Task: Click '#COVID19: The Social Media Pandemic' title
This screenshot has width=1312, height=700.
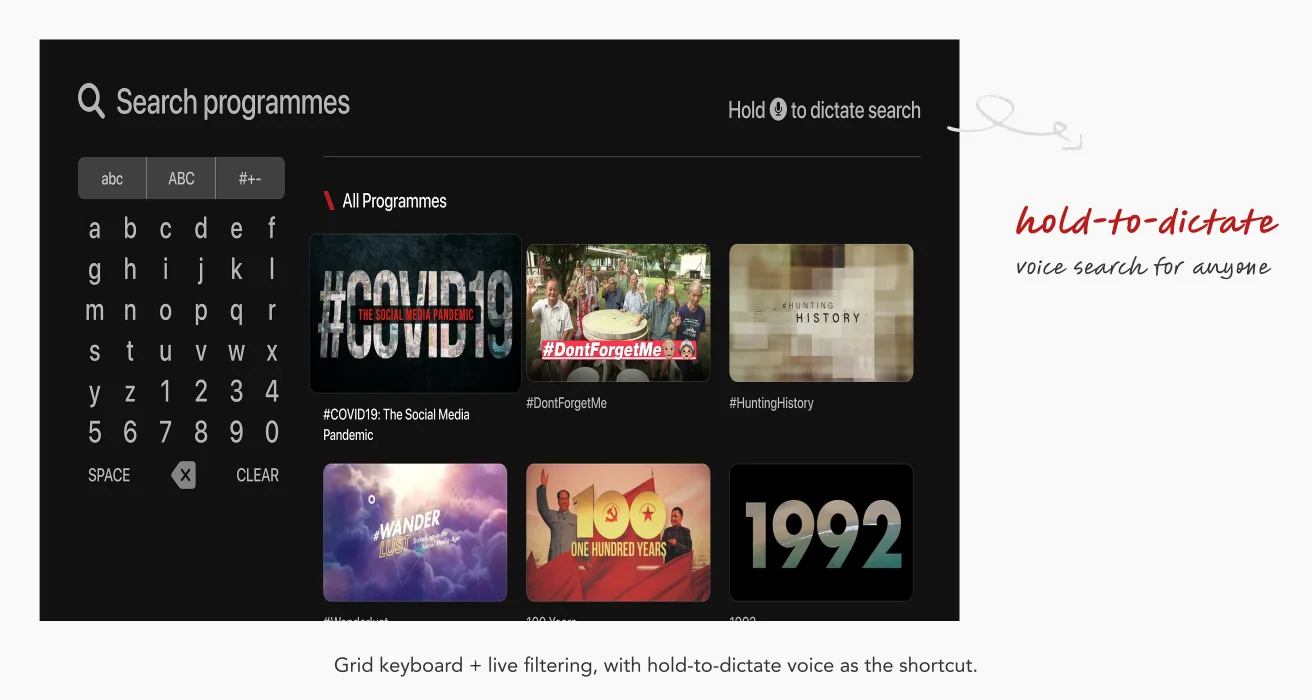Action: (x=396, y=424)
